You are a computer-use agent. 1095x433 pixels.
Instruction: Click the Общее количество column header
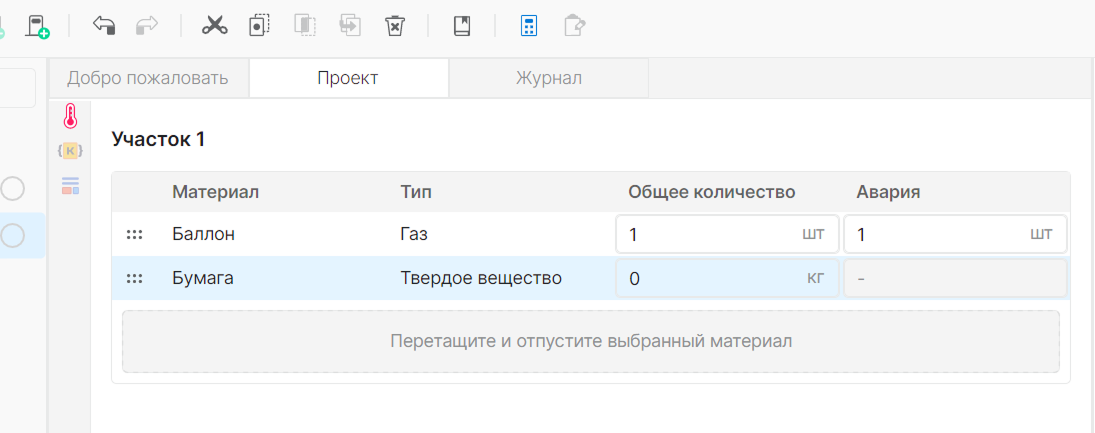pyautogui.click(x=712, y=192)
